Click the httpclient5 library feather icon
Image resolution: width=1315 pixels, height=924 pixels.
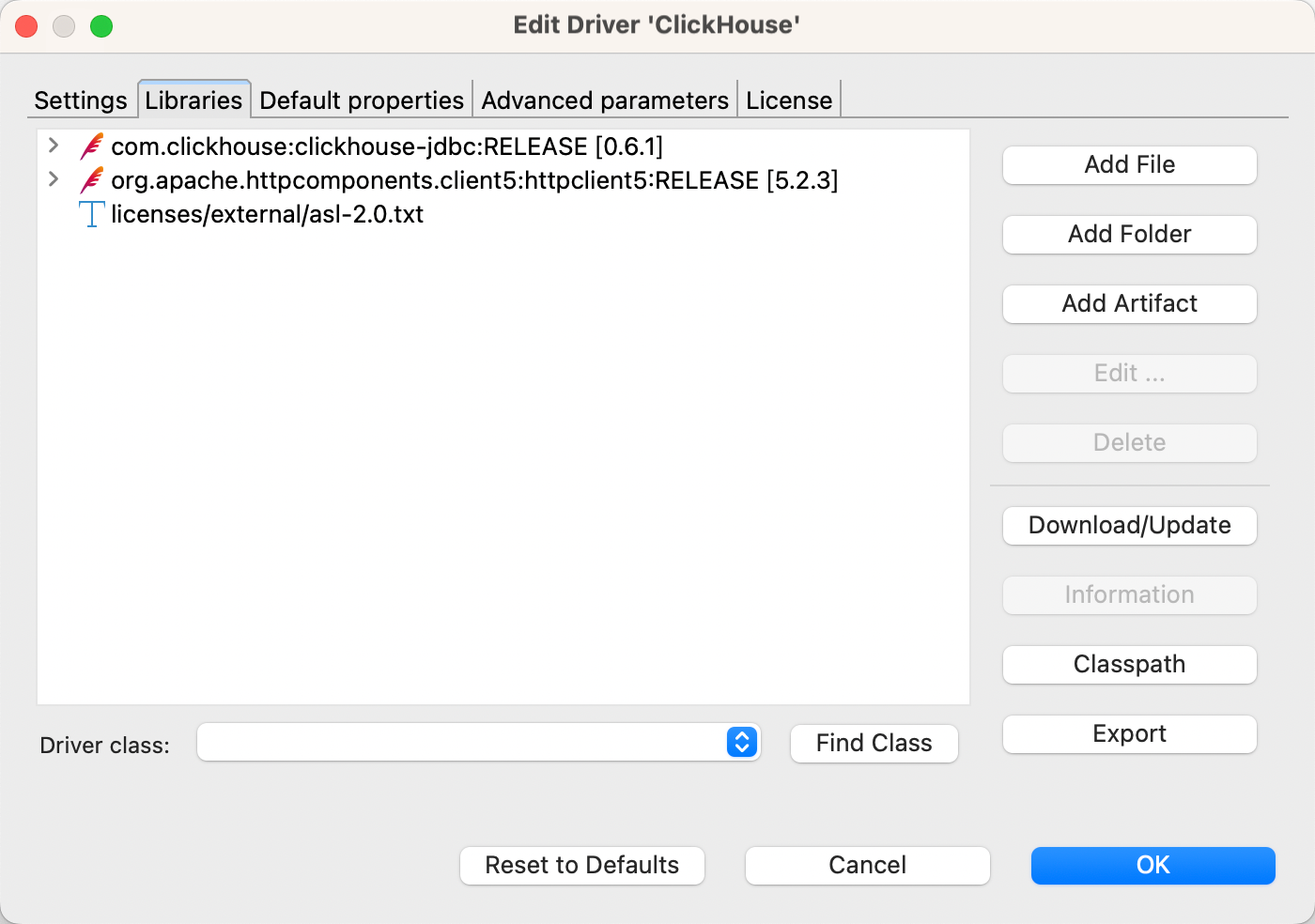click(91, 180)
